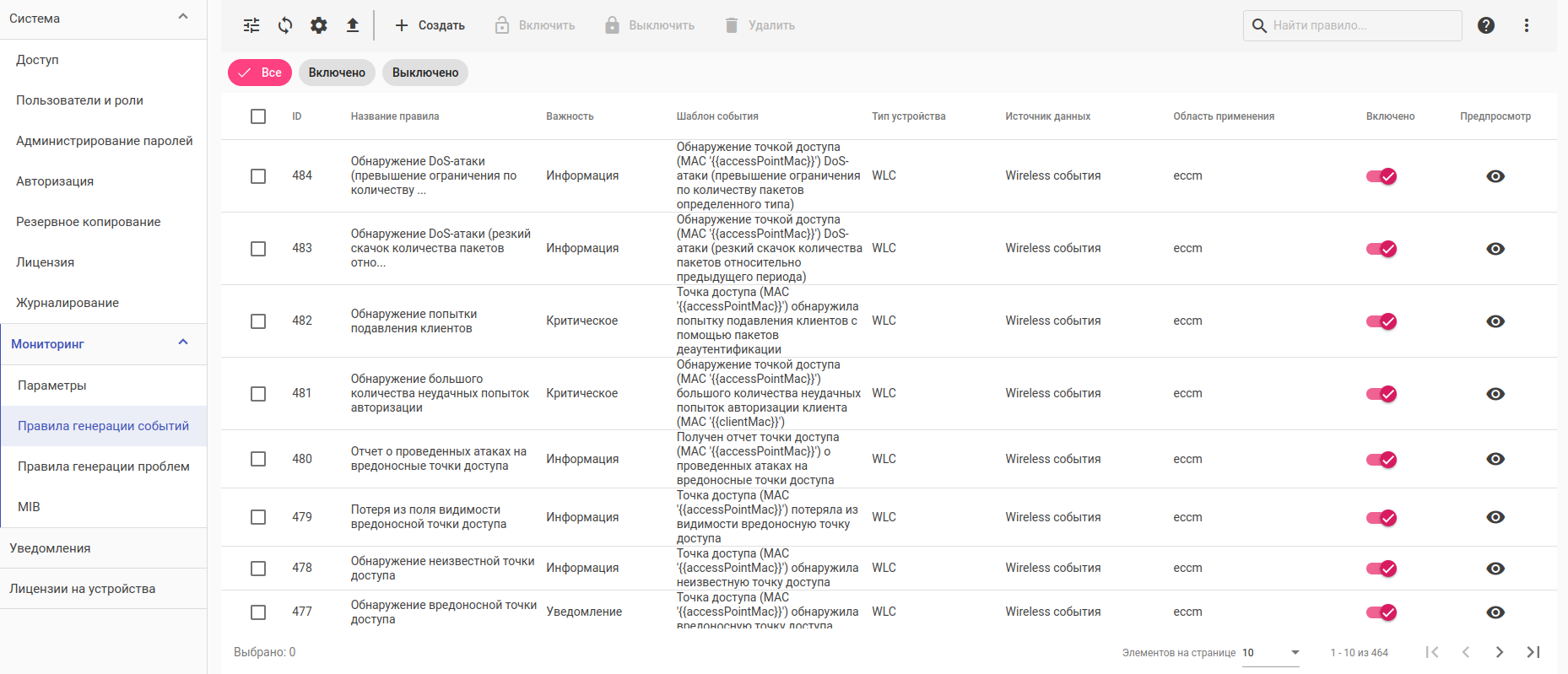Open the help question mark icon

click(1486, 25)
